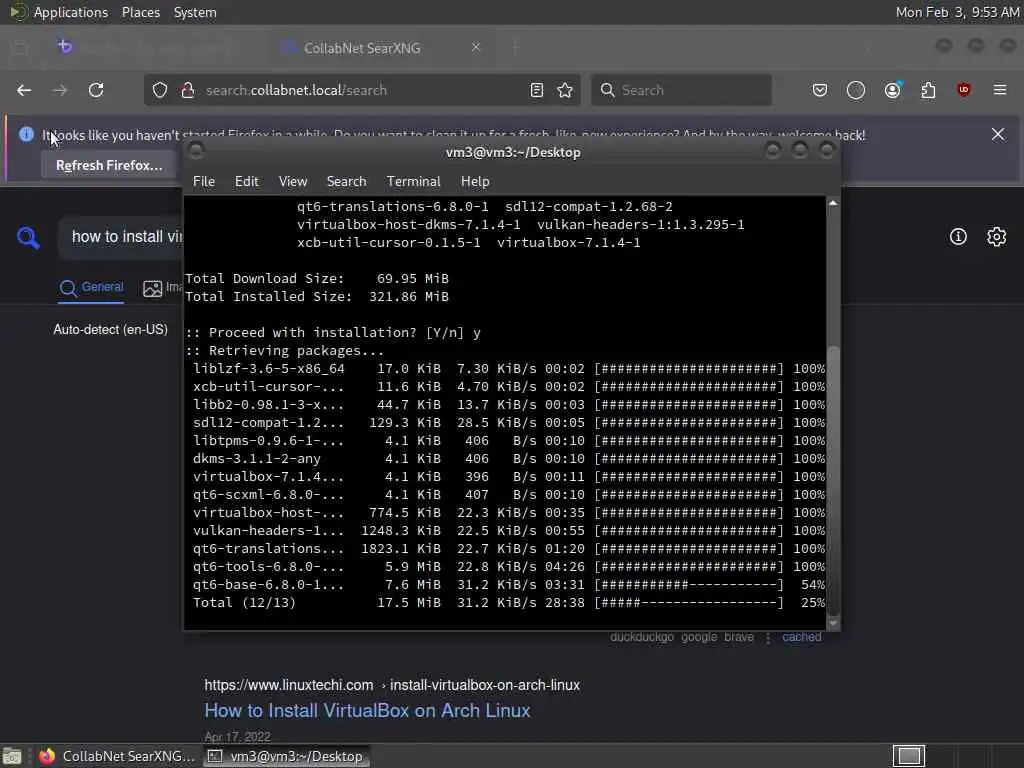Image resolution: width=1024 pixels, height=768 pixels.
Task: Dismiss the Firefox refresh notification bar
Action: 998,135
